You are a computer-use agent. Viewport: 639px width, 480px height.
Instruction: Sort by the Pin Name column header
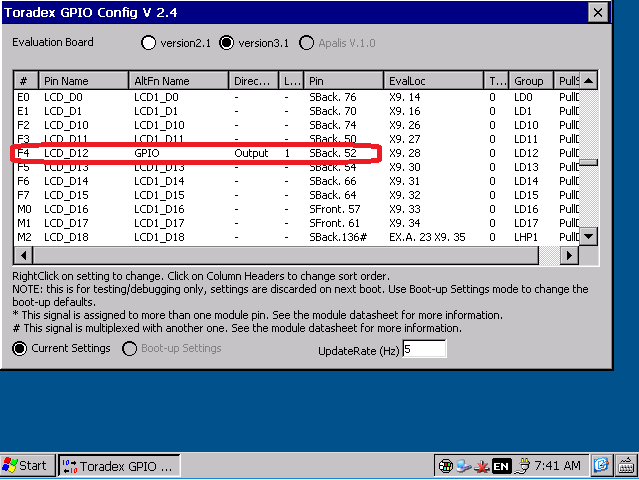point(84,81)
